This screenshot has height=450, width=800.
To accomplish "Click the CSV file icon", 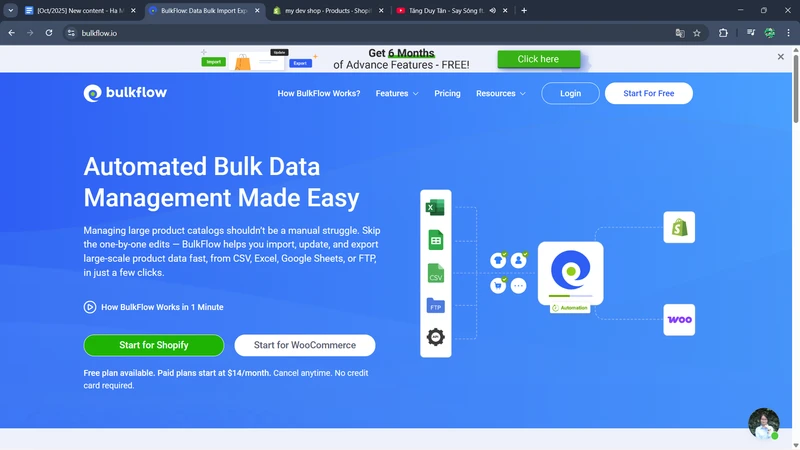I will tap(435, 273).
